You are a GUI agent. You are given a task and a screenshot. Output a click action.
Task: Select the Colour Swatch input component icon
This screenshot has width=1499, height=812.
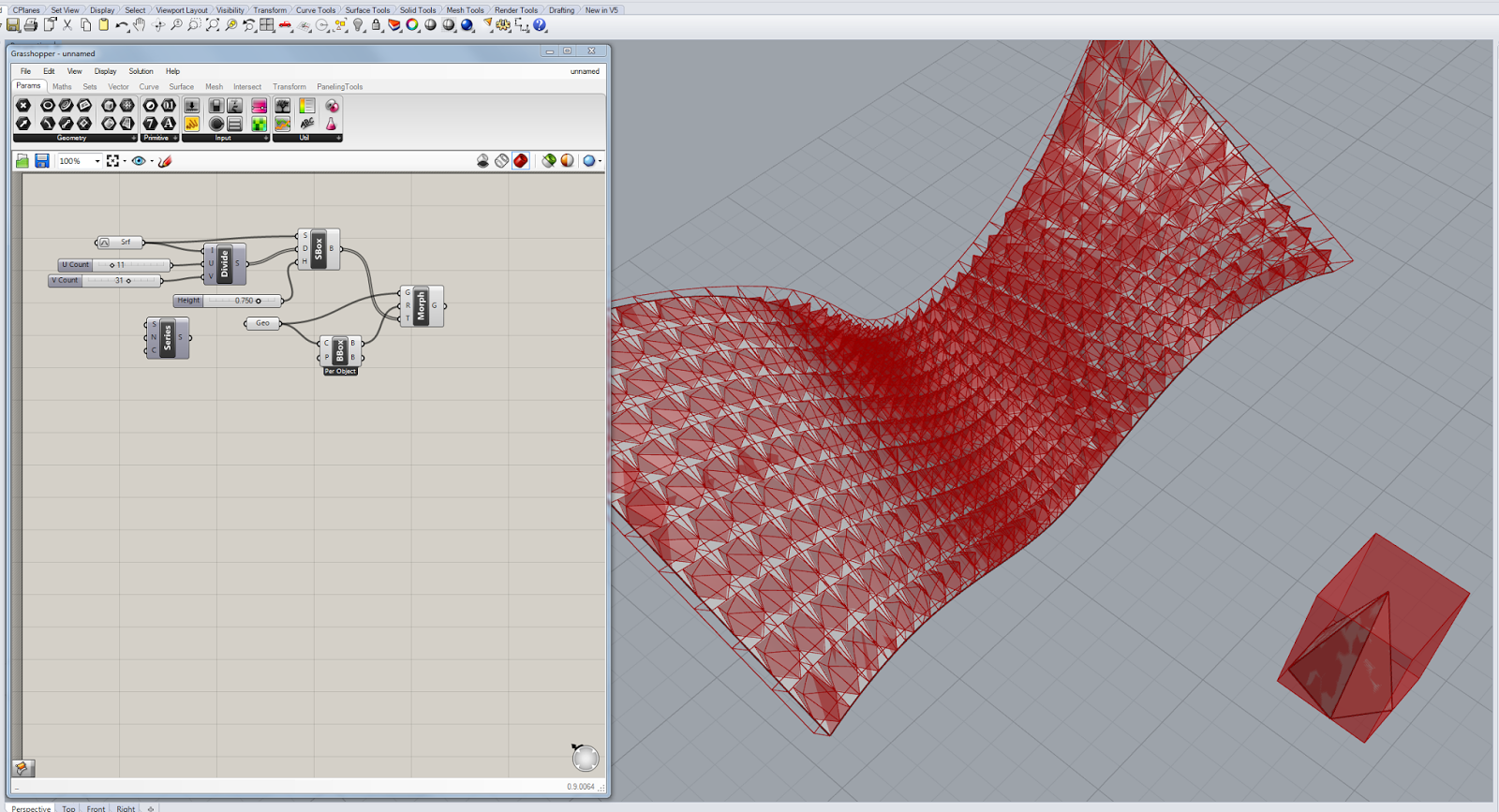tap(259, 124)
